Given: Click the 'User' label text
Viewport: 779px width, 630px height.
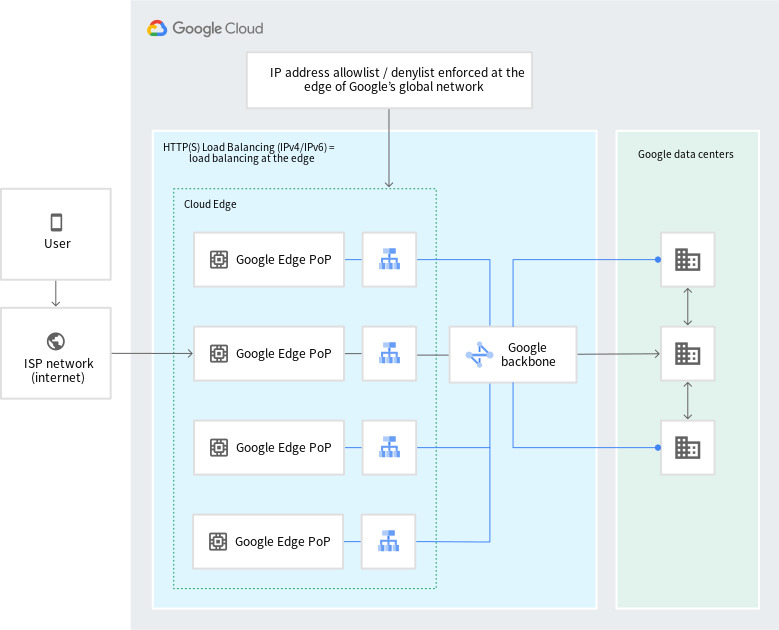Looking at the screenshot, I should pyautogui.click(x=57, y=243).
